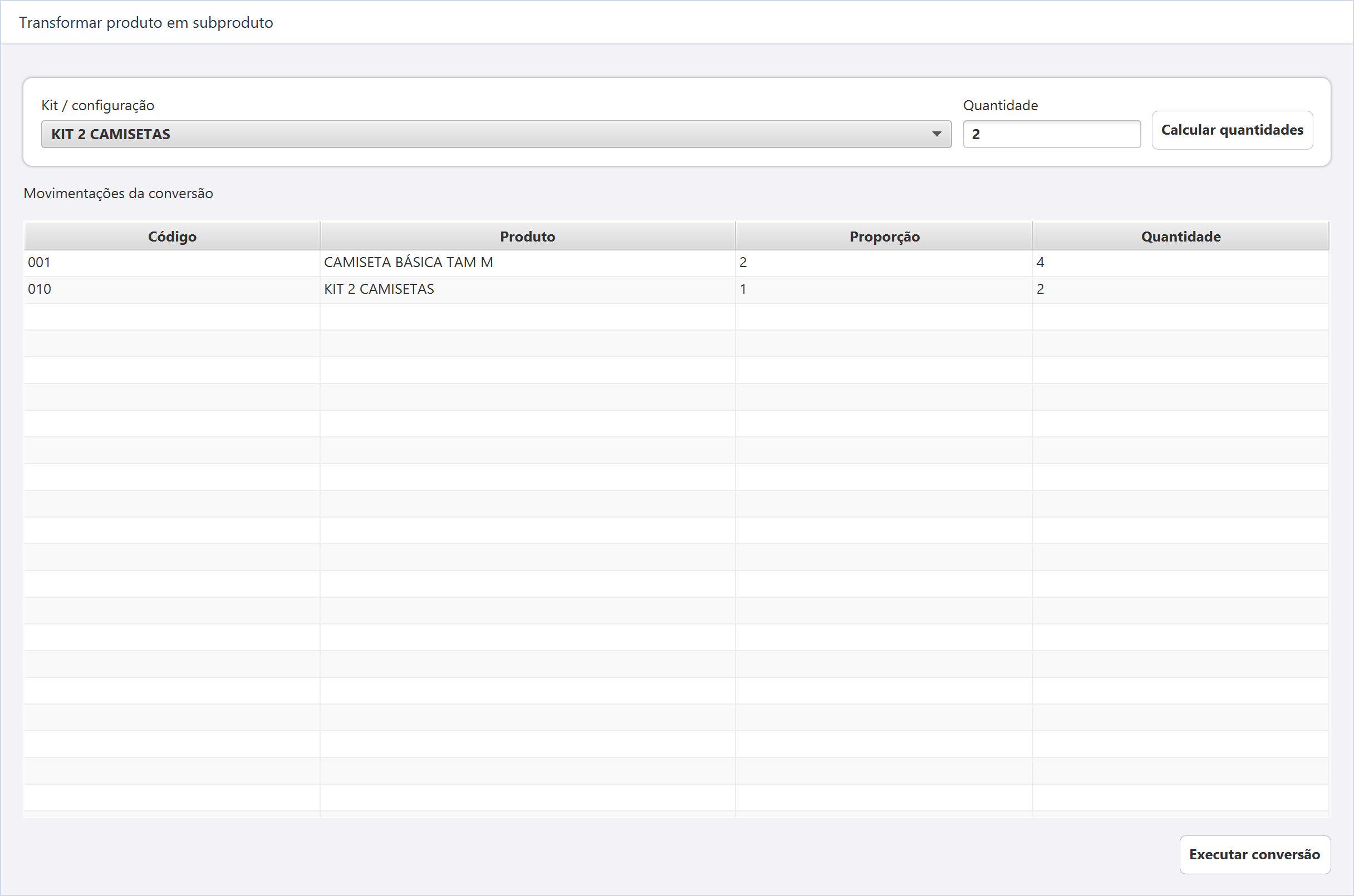This screenshot has height=896, width=1354.
Task: Sort by the Código column header
Action: tap(172, 236)
